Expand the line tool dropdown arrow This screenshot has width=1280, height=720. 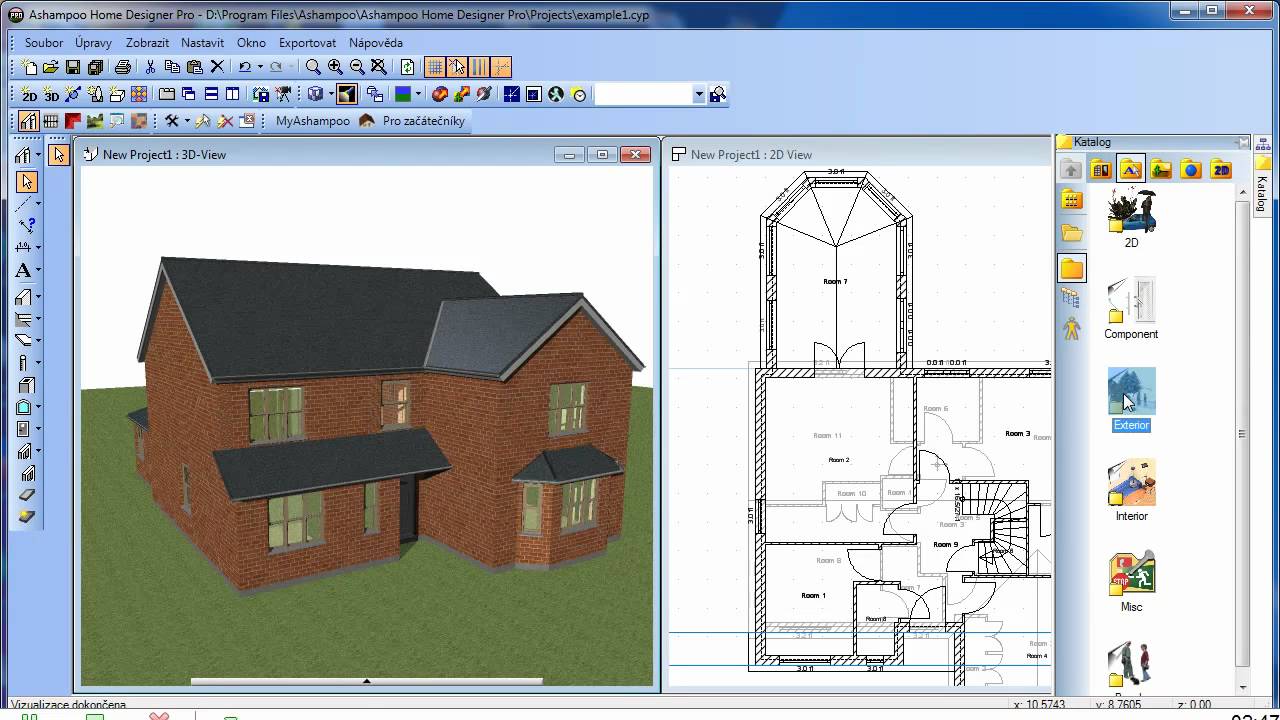pyautogui.click(x=38, y=203)
